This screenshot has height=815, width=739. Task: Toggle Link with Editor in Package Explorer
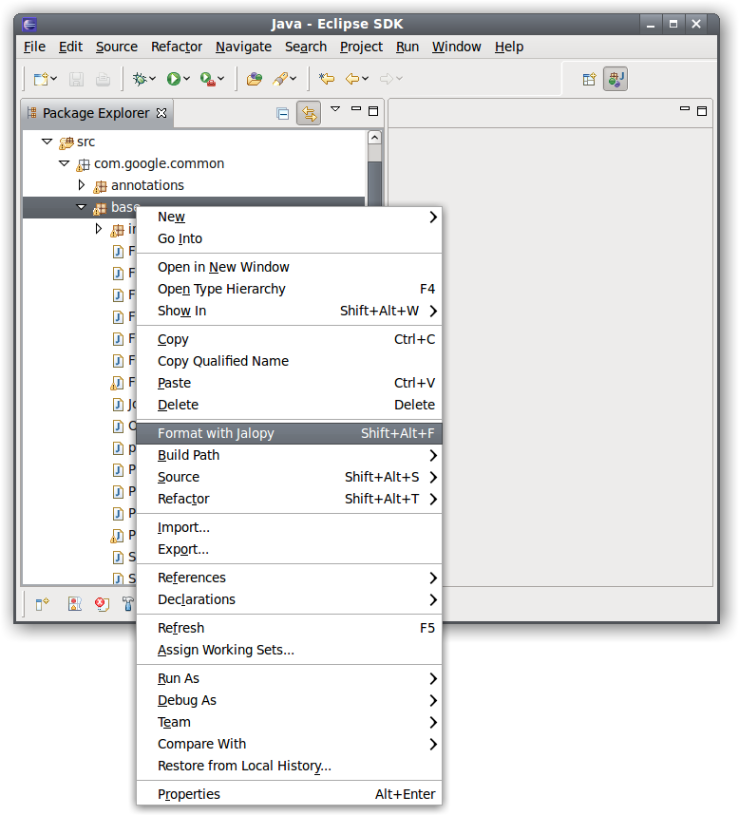click(309, 113)
